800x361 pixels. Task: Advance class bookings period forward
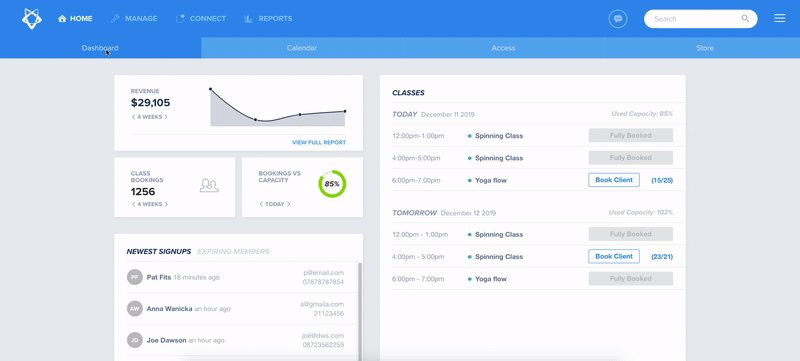166,204
